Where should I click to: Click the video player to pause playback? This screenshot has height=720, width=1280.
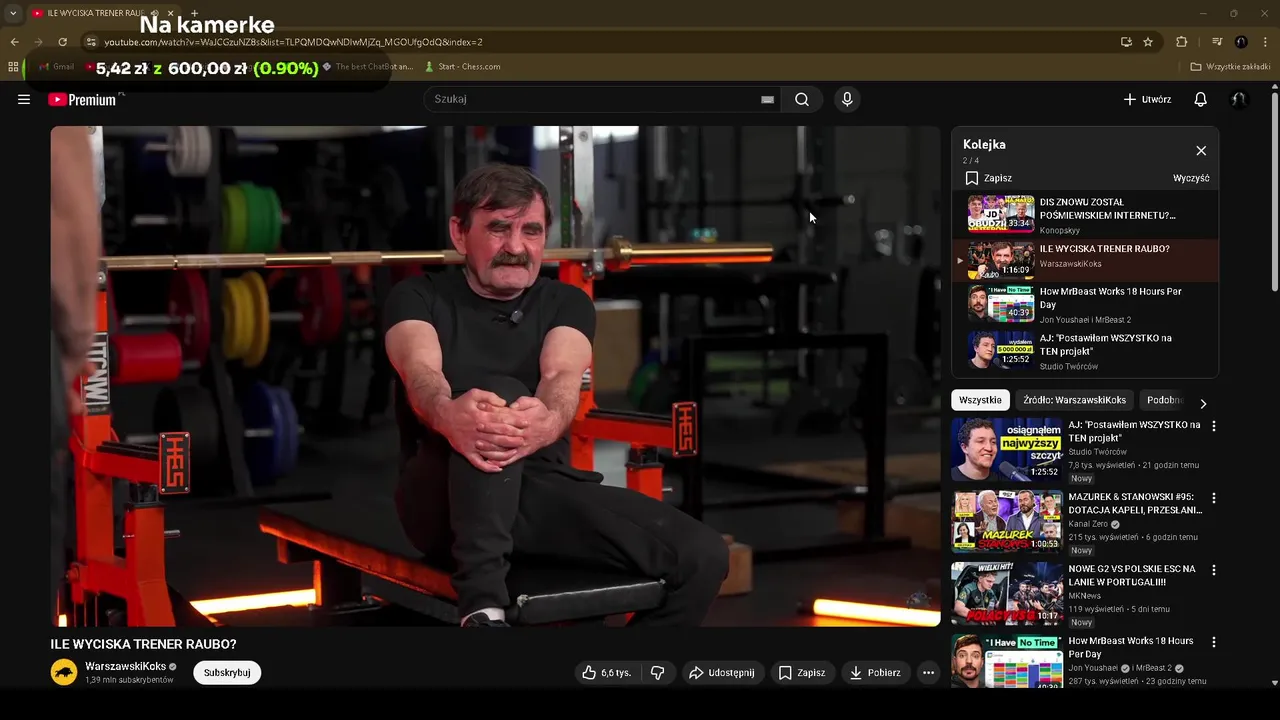pos(495,376)
